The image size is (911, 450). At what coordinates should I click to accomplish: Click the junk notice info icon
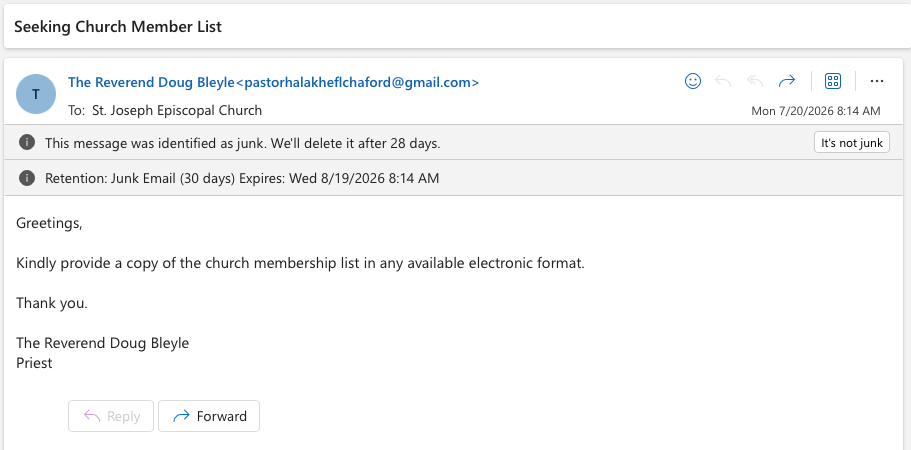coord(27,142)
